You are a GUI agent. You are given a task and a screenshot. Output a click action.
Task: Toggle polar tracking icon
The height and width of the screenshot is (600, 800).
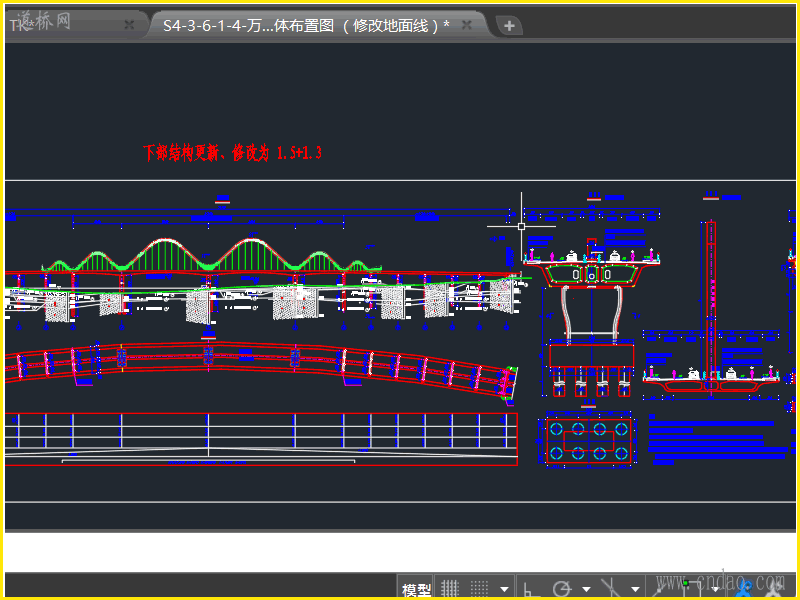click(x=562, y=589)
